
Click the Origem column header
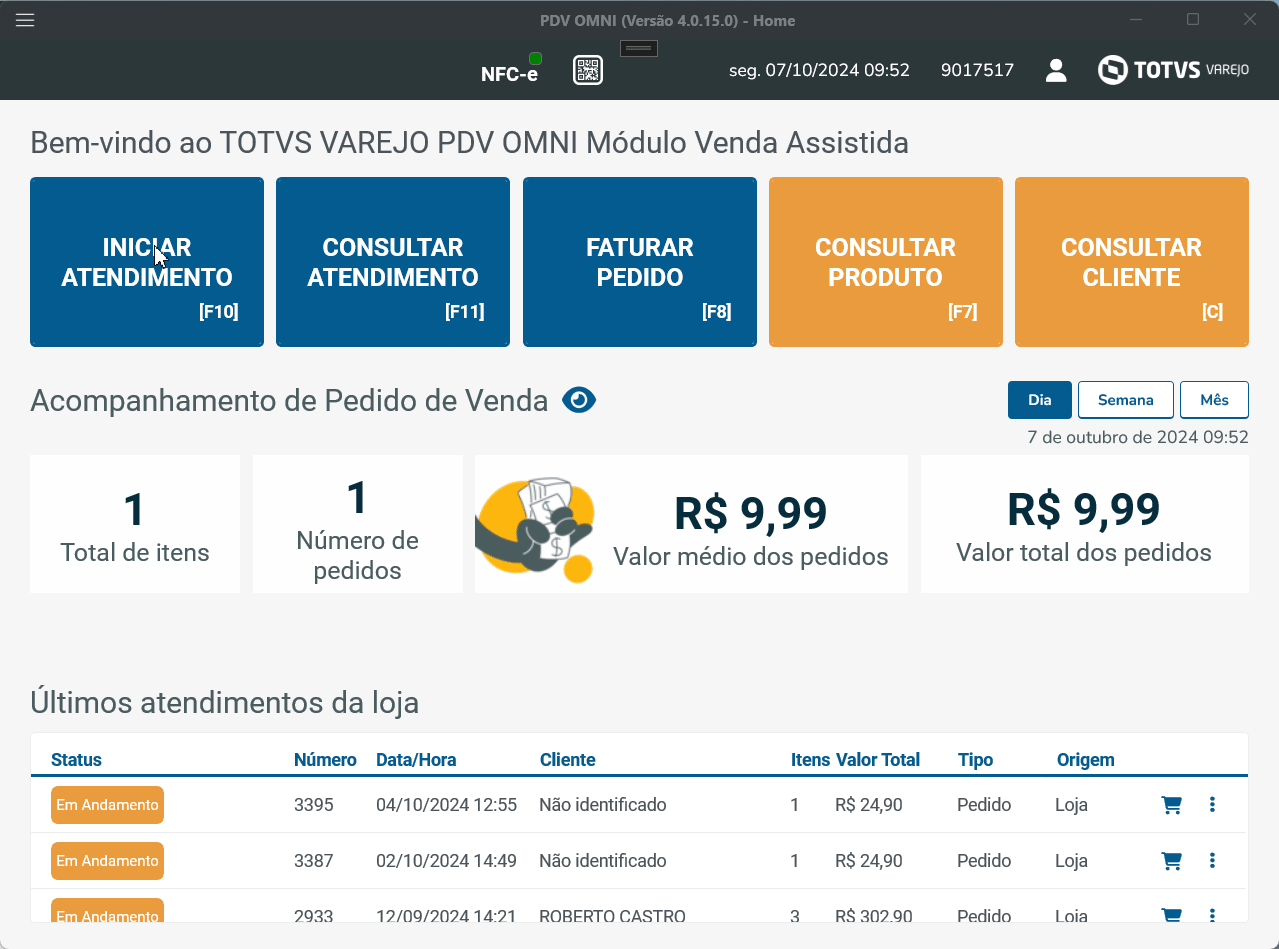pos(1085,760)
